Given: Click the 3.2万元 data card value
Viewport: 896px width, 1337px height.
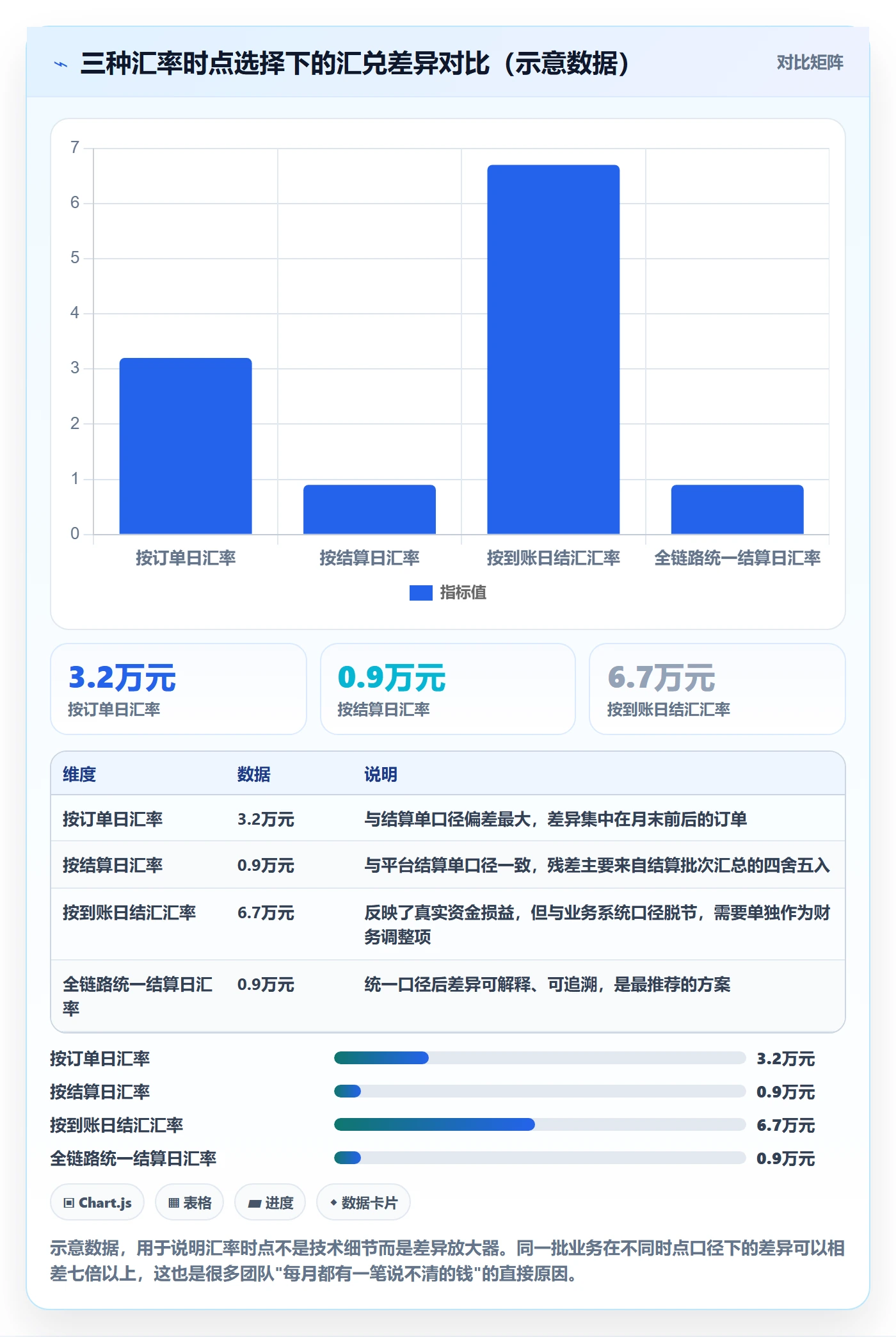Looking at the screenshot, I should [122, 677].
